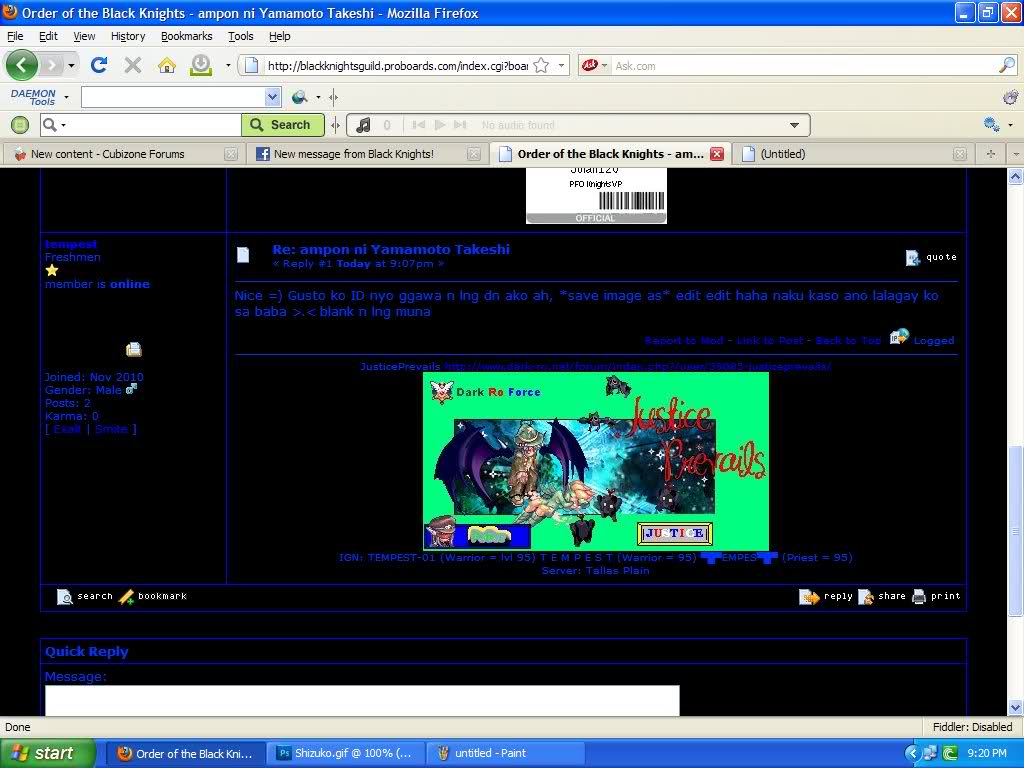
Task: Click the Justice Prevails signature image
Action: click(596, 462)
